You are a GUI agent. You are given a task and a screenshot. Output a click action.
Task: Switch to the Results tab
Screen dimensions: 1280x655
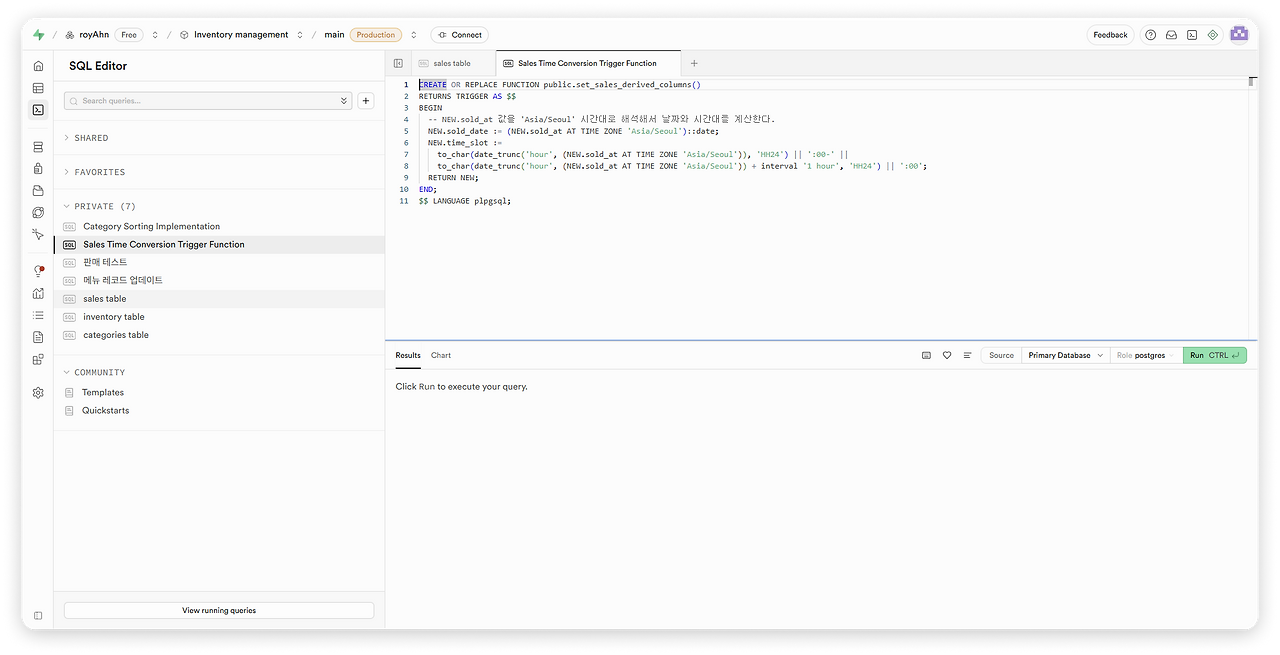[x=408, y=355]
